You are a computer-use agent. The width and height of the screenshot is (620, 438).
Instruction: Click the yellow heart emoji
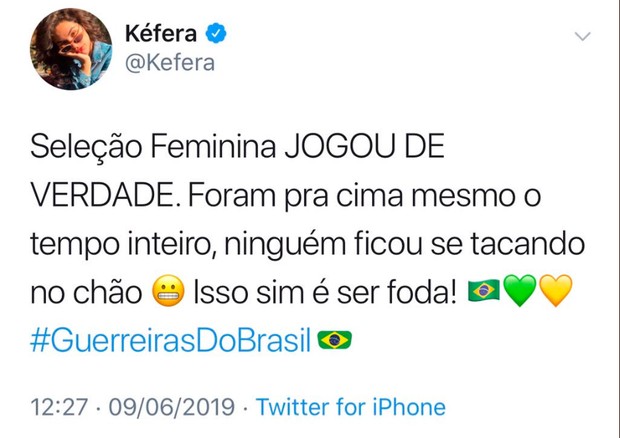click(556, 291)
